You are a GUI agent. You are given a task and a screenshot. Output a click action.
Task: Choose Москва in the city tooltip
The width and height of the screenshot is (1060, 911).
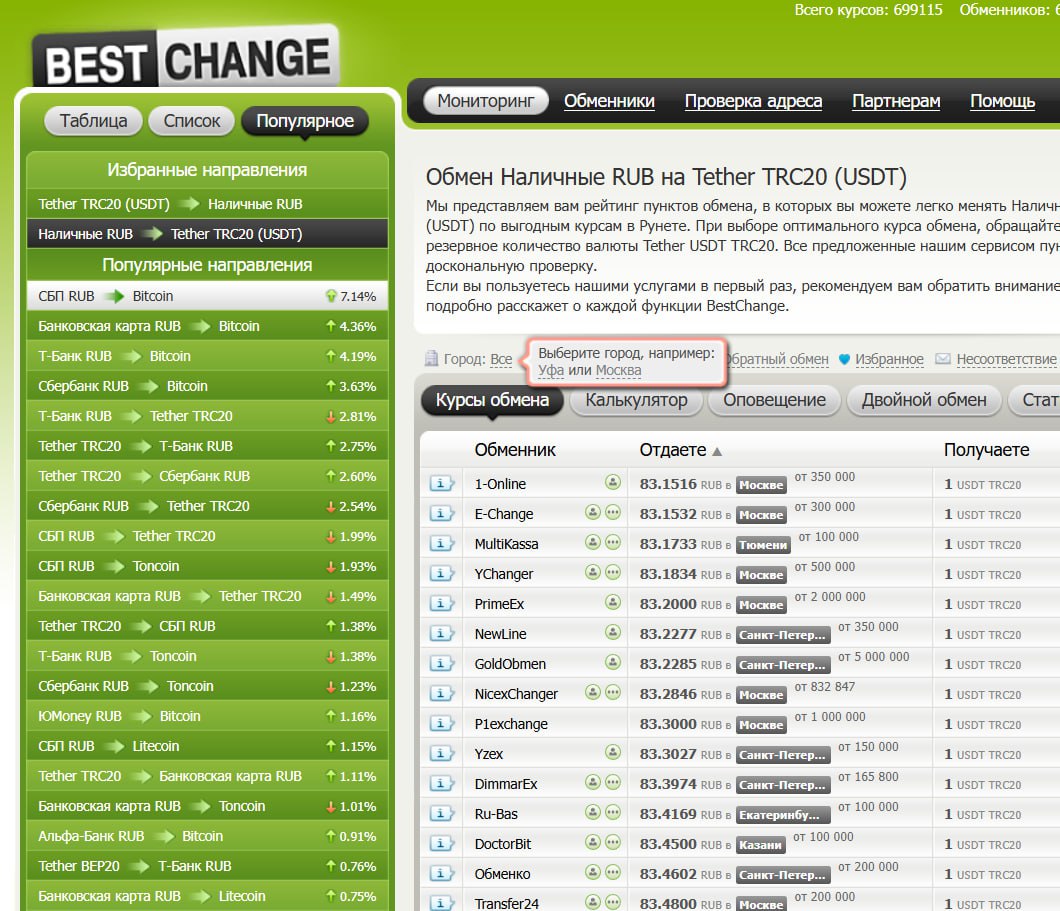(x=618, y=370)
